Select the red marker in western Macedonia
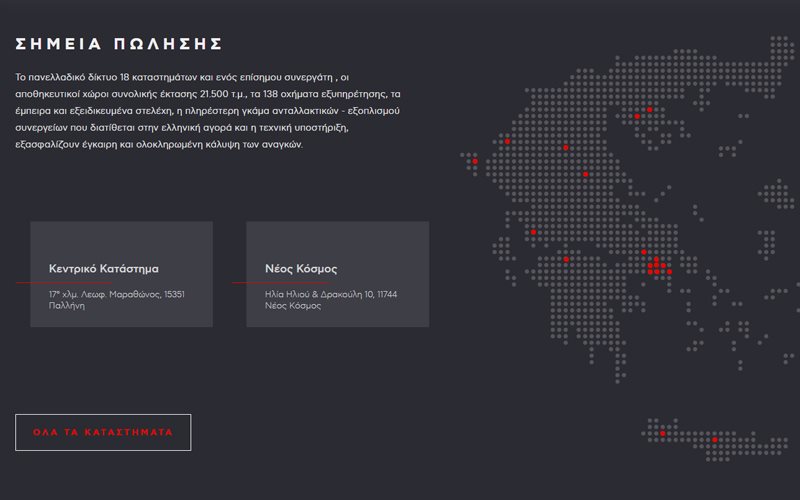800x500 pixels. 565,148
